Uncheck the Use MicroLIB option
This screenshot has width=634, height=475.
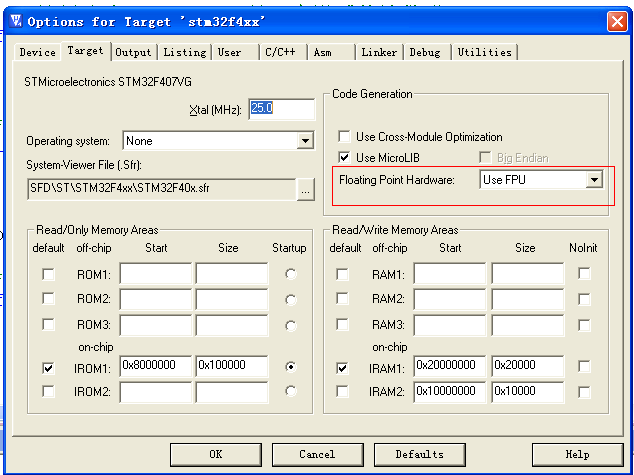coord(344,157)
